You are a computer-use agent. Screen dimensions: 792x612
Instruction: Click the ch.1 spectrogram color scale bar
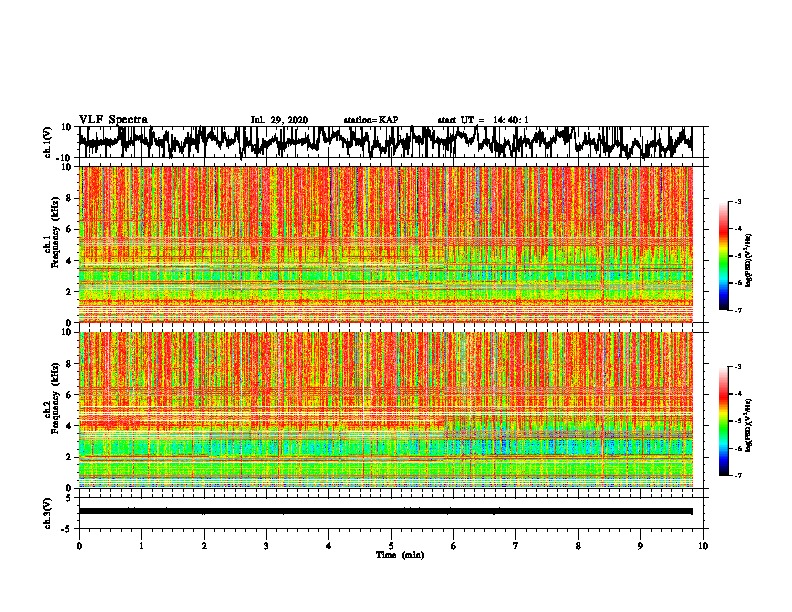pos(724,256)
